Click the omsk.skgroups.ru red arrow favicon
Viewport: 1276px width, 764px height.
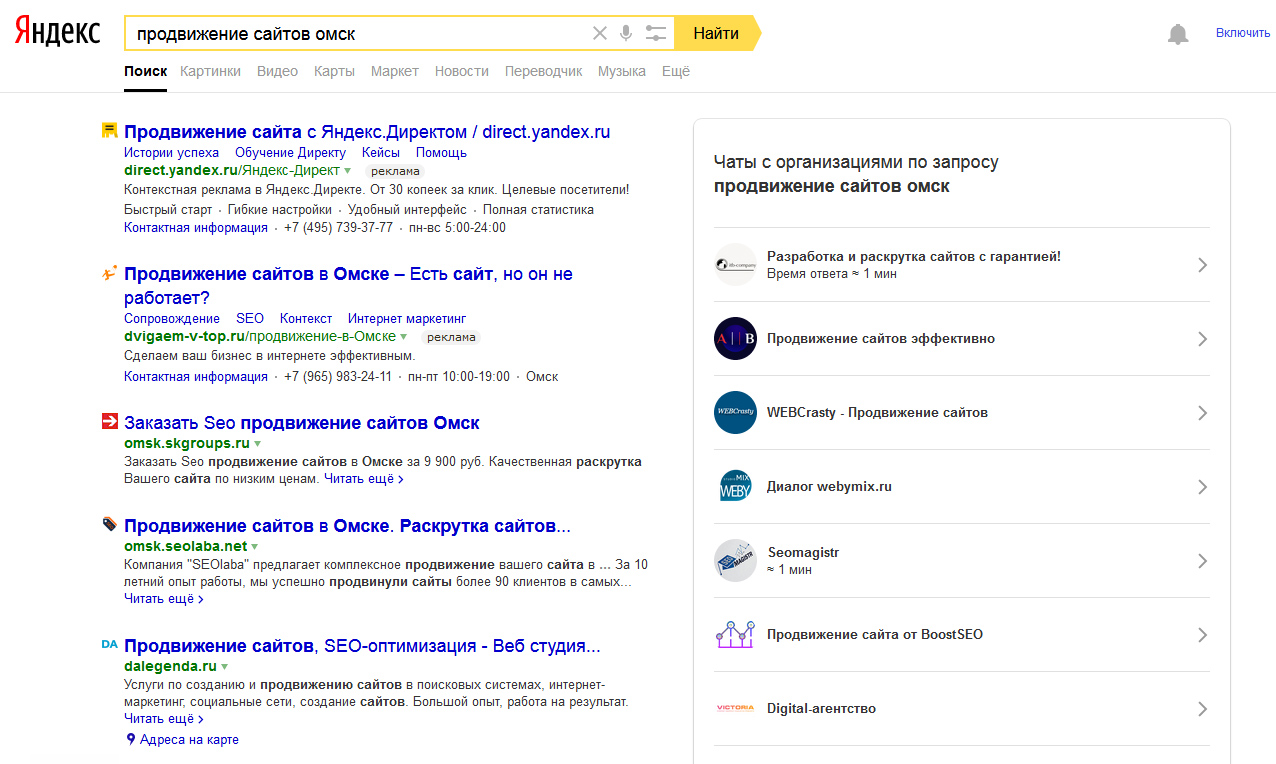point(110,422)
